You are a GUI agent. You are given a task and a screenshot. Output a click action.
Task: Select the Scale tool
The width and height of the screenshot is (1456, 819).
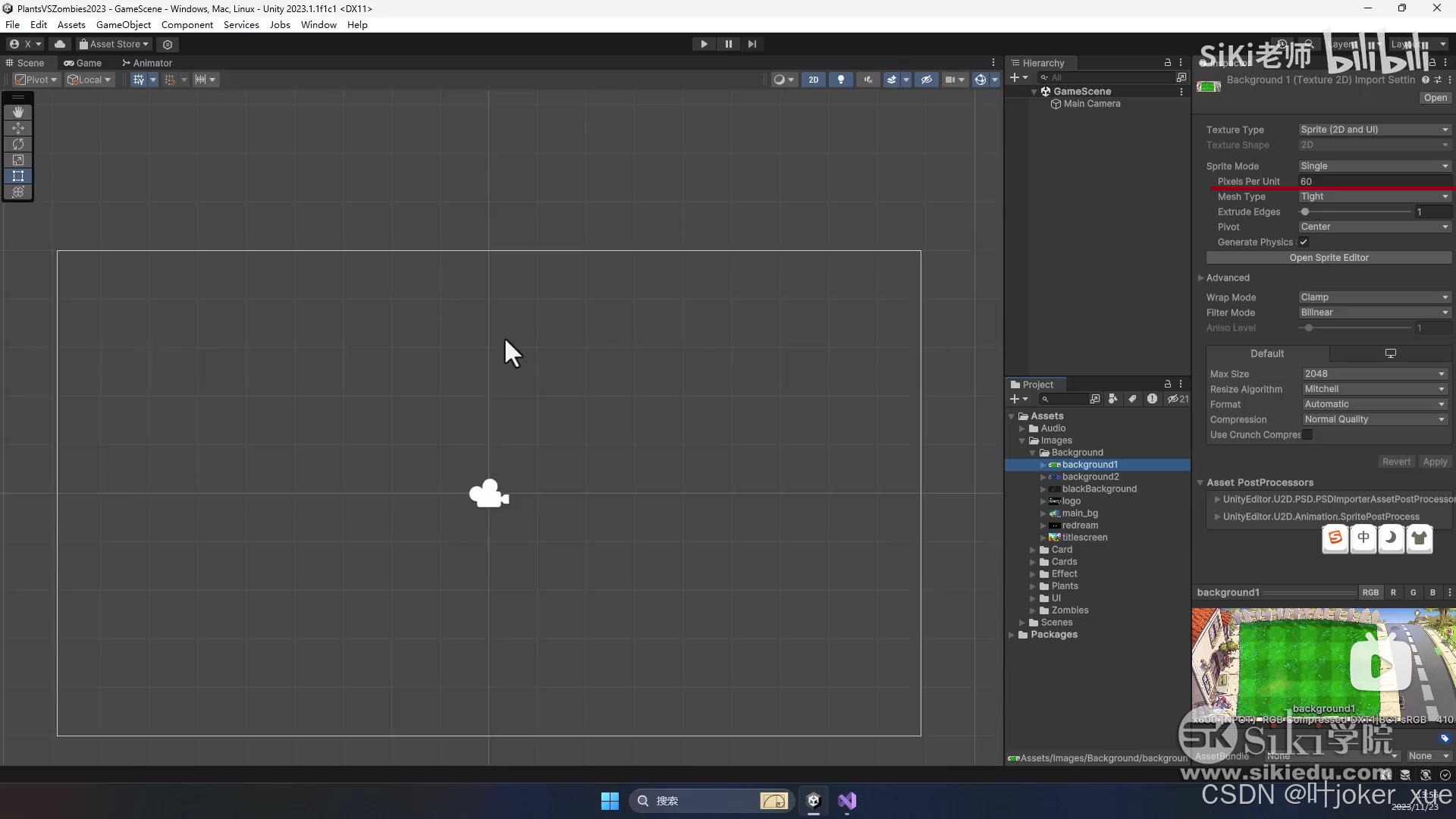[x=17, y=160]
